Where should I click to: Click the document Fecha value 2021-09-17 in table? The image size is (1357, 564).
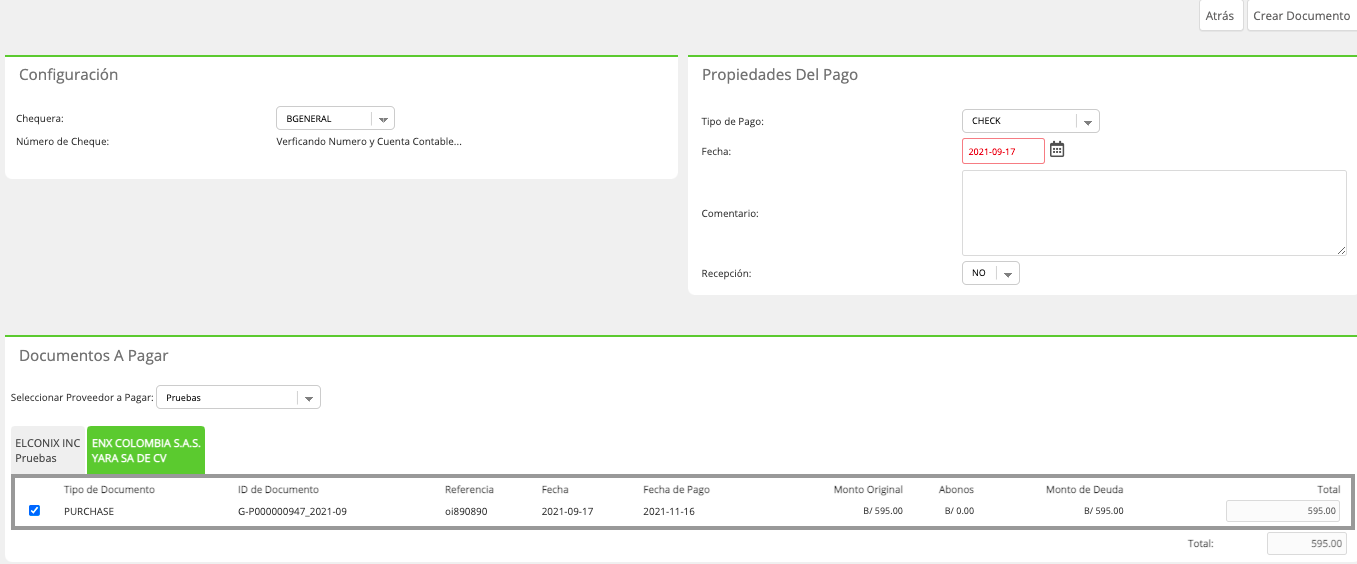point(568,511)
